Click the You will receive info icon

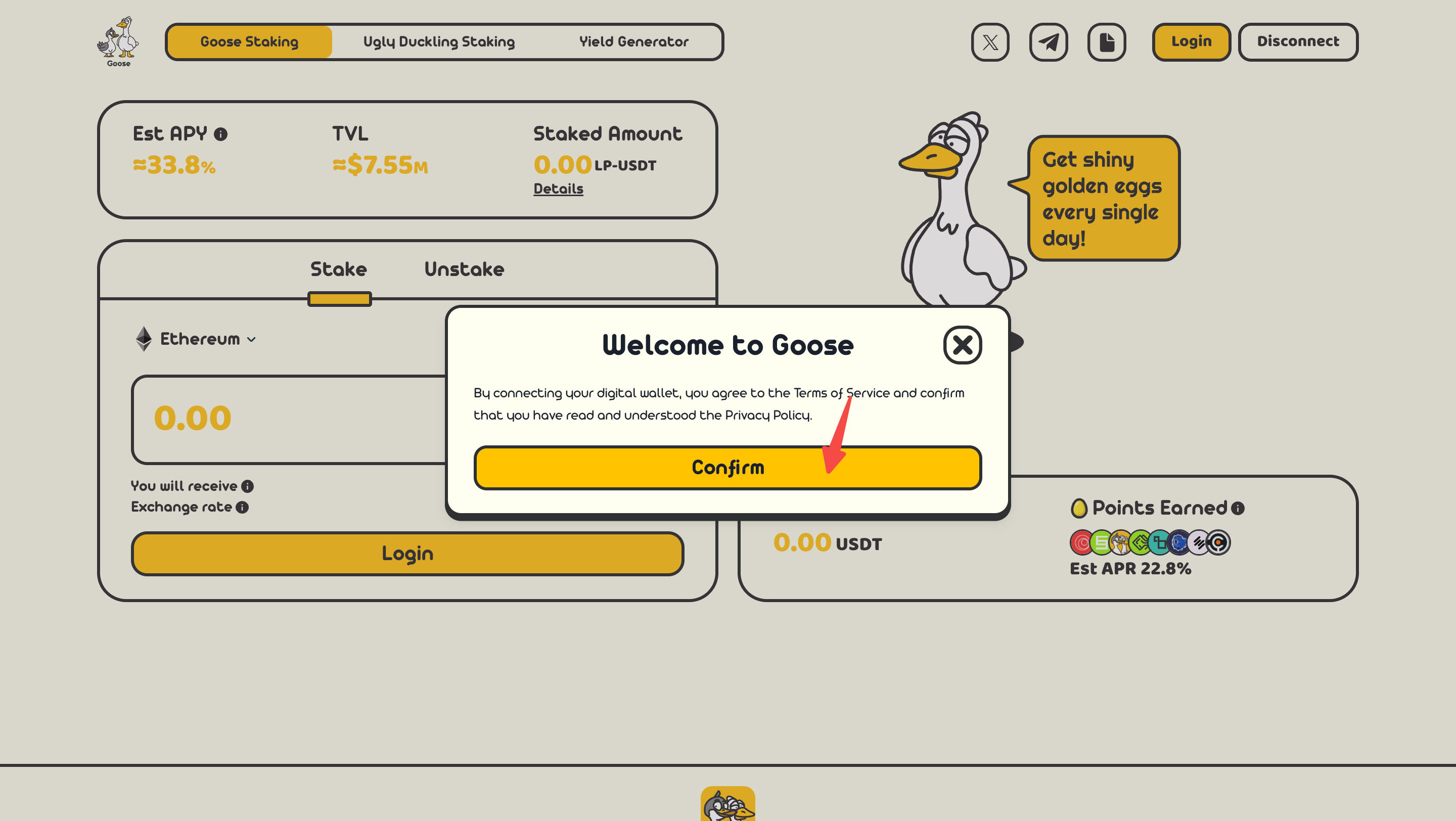click(248, 486)
